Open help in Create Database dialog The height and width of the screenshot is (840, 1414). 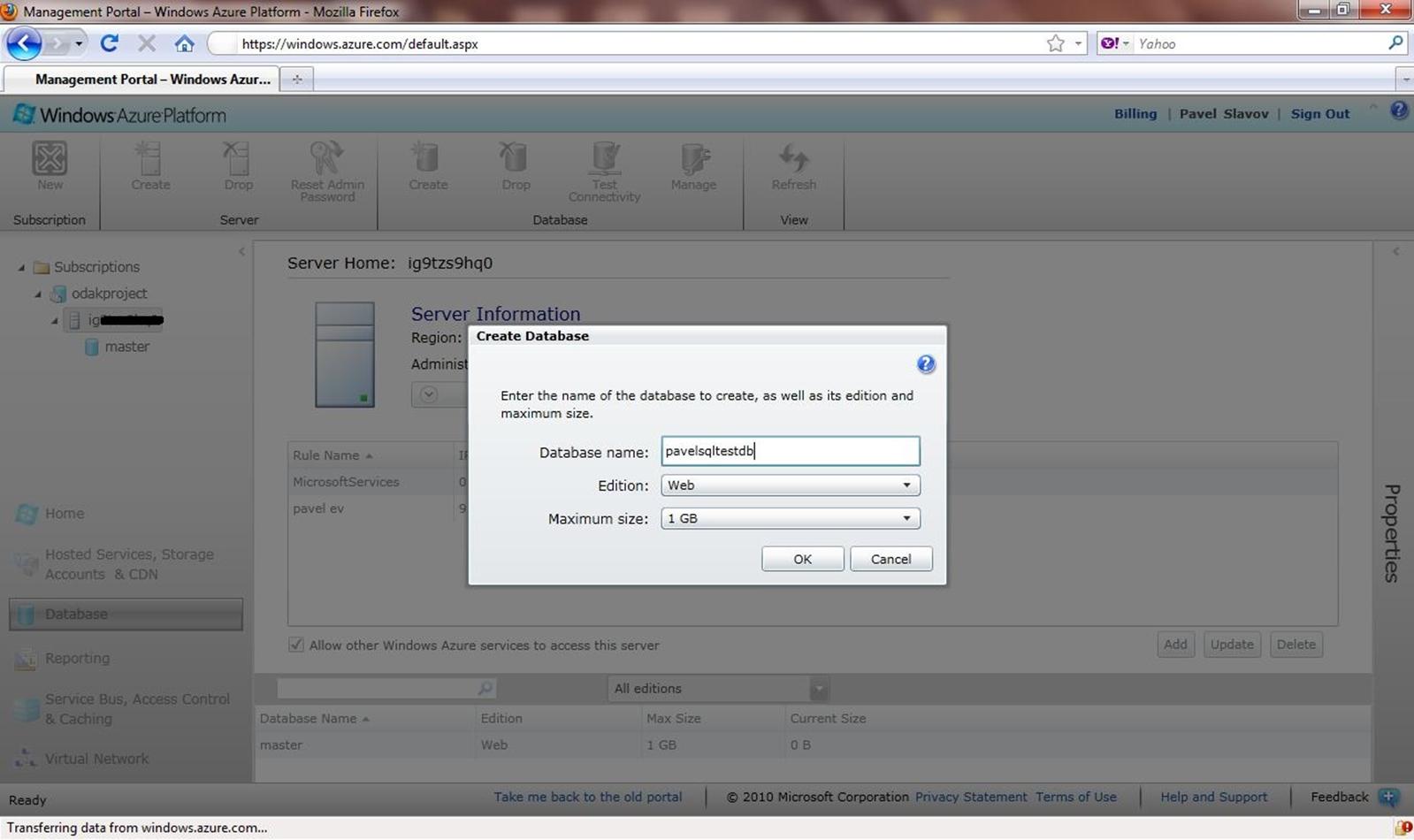(926, 364)
